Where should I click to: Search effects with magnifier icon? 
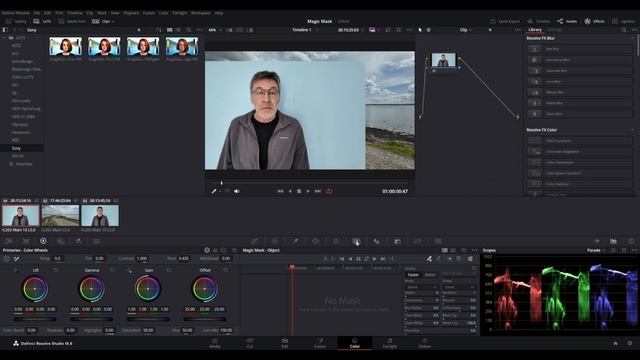[624, 30]
